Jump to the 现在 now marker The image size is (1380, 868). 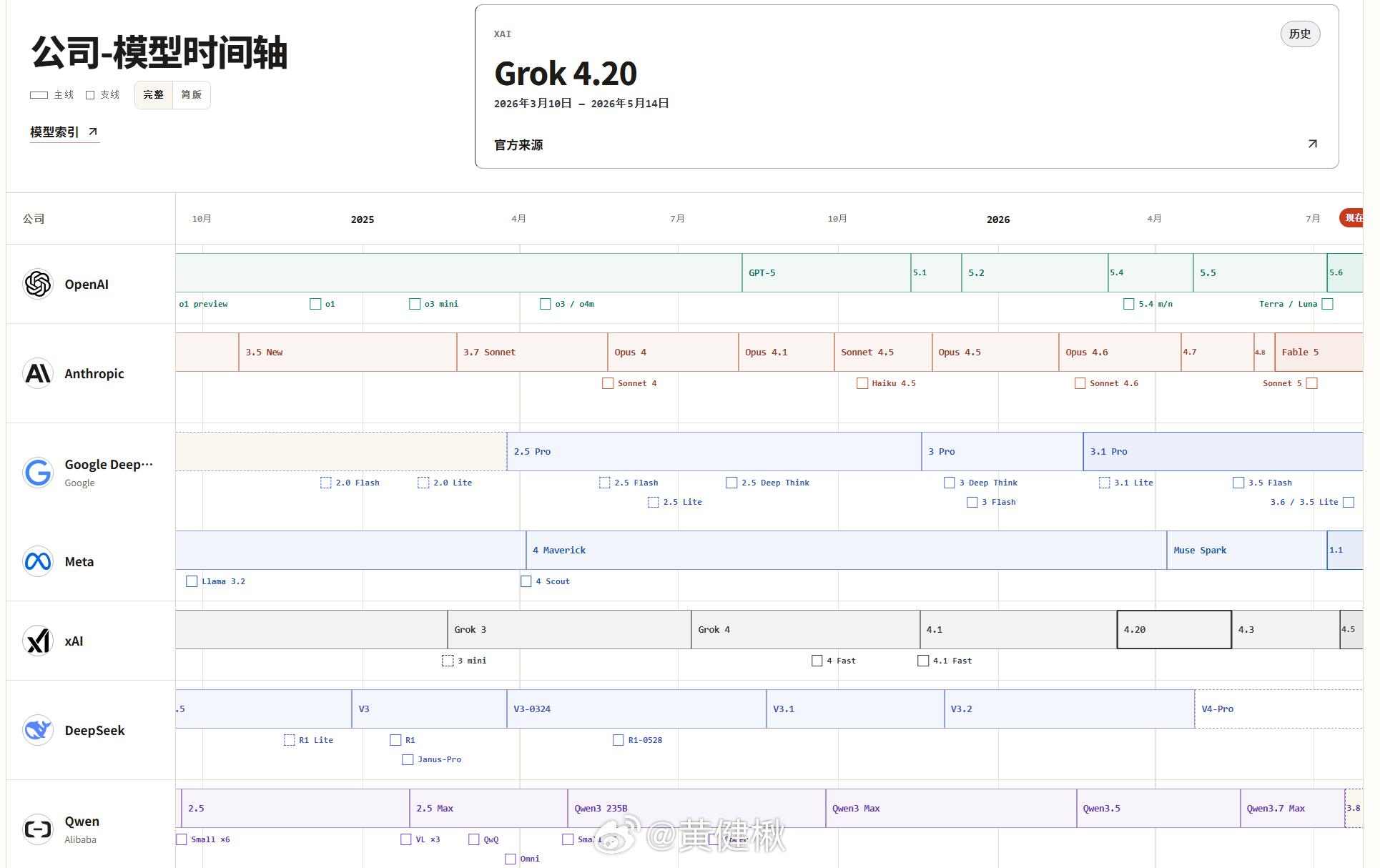click(x=1351, y=218)
